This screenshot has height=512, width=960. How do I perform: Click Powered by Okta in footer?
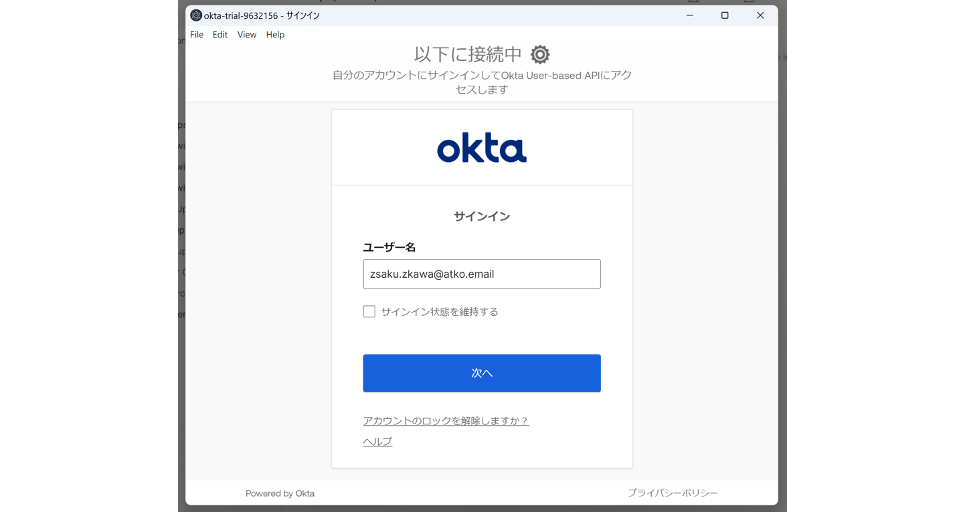pyautogui.click(x=280, y=493)
